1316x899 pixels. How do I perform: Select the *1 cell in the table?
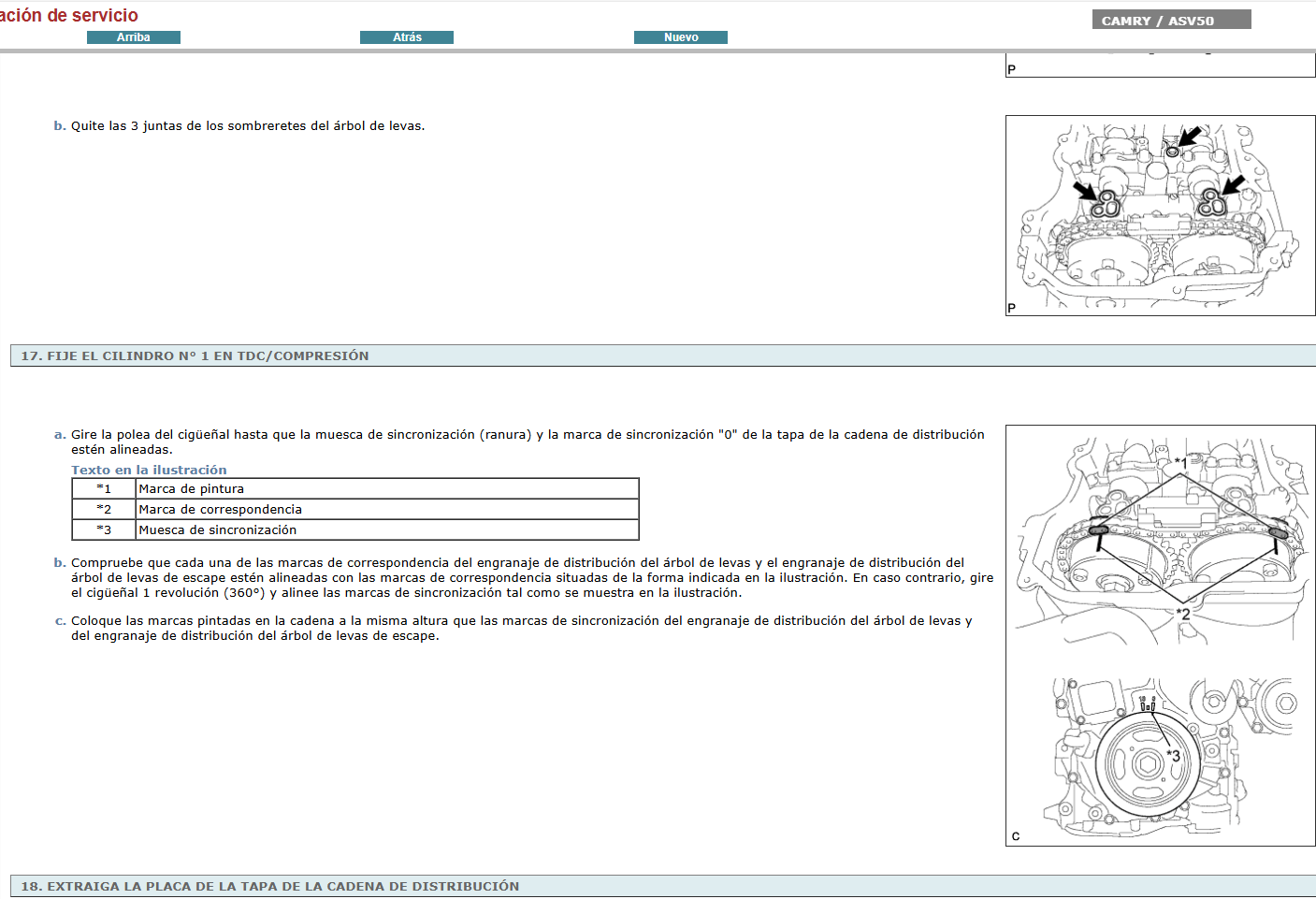tap(104, 488)
